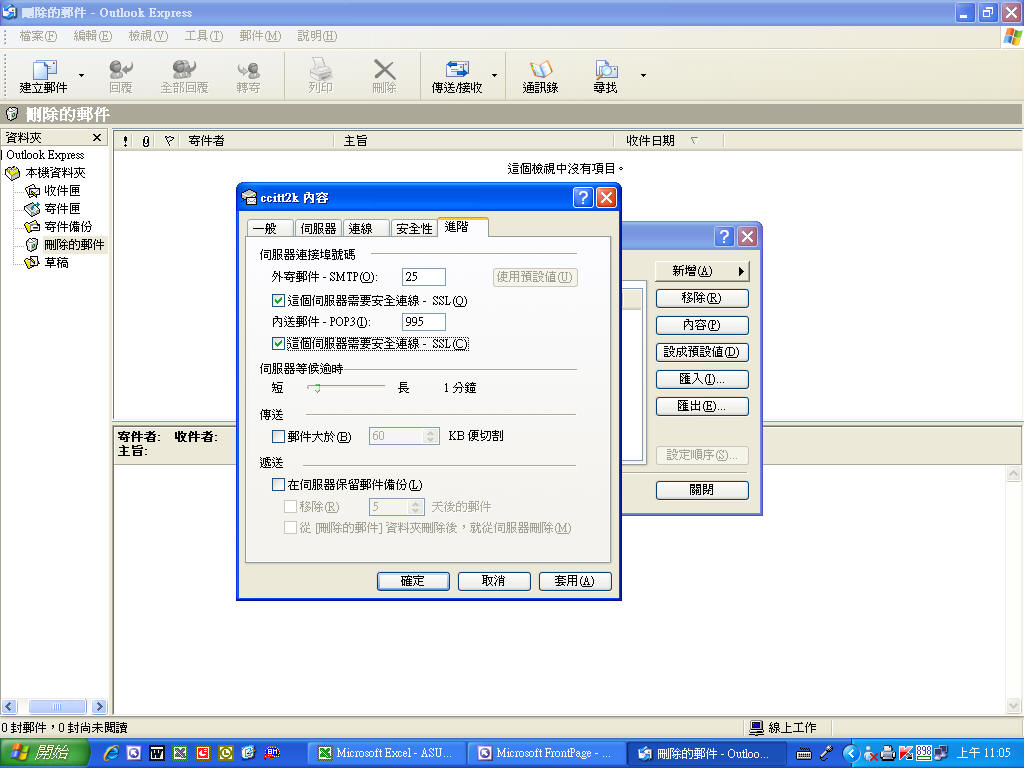Switch to the 安全性 tab
The height and width of the screenshot is (768, 1024).
(414, 229)
